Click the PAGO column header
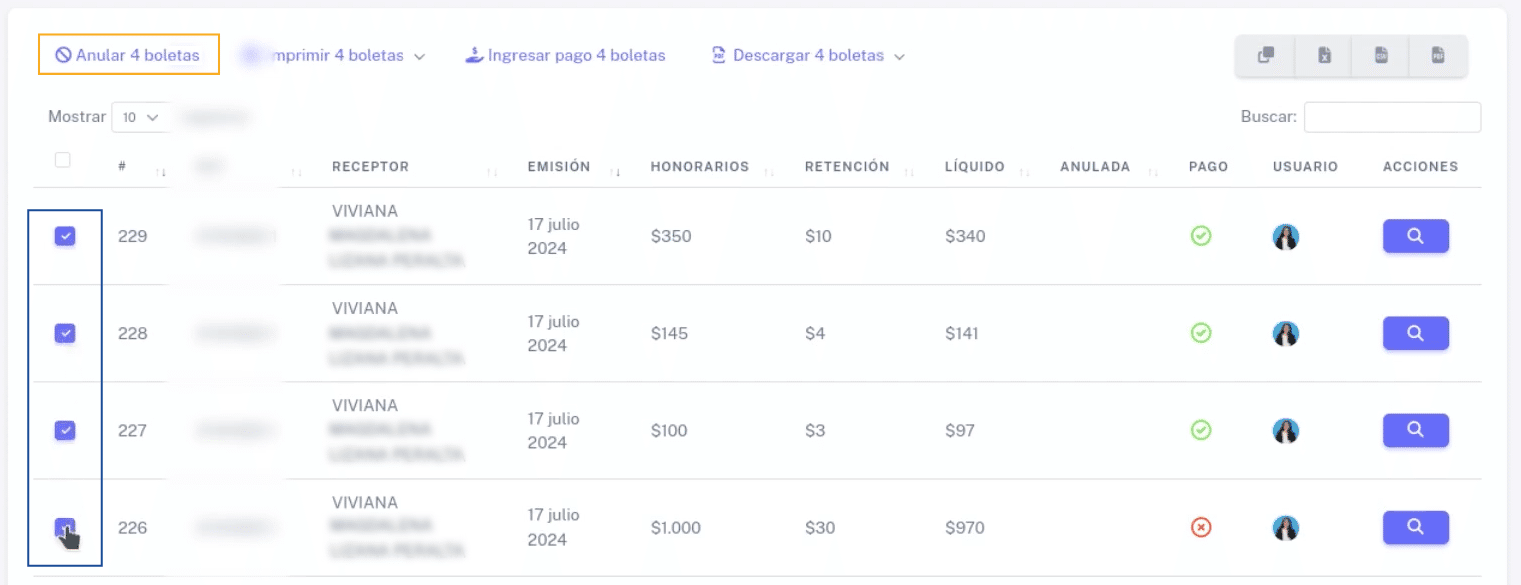Screen dimensions: 1521x585 coord(1208,167)
